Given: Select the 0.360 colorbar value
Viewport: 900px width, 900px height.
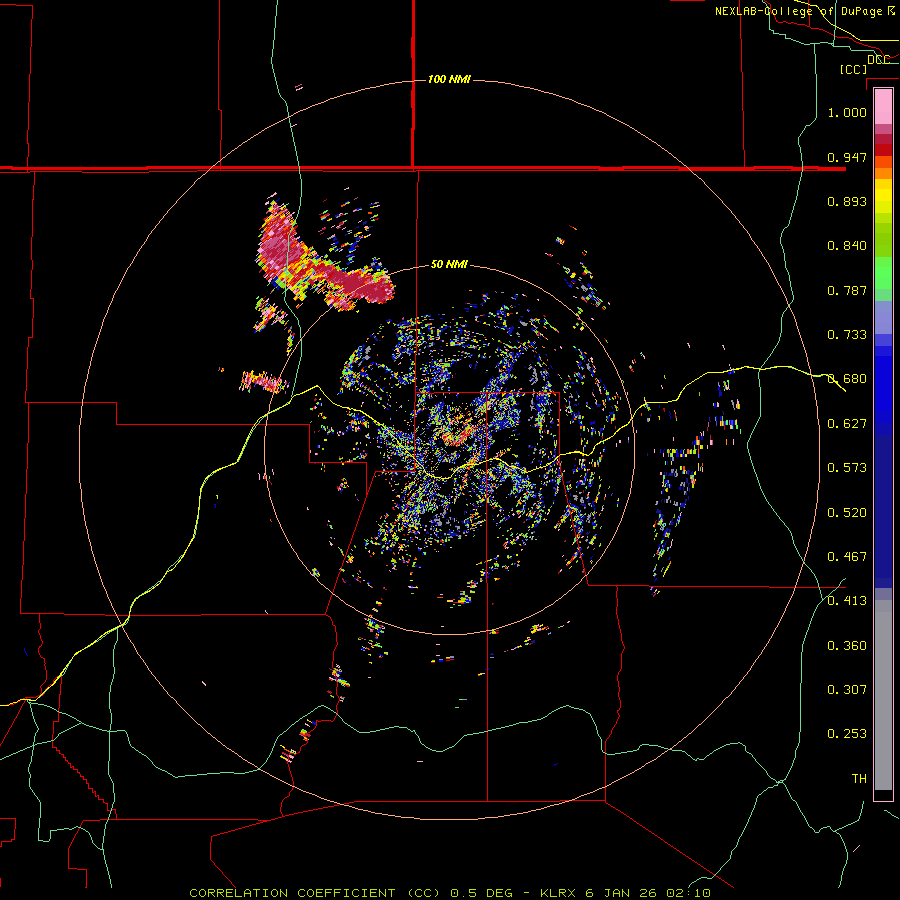Looking at the screenshot, I should pos(847,646).
